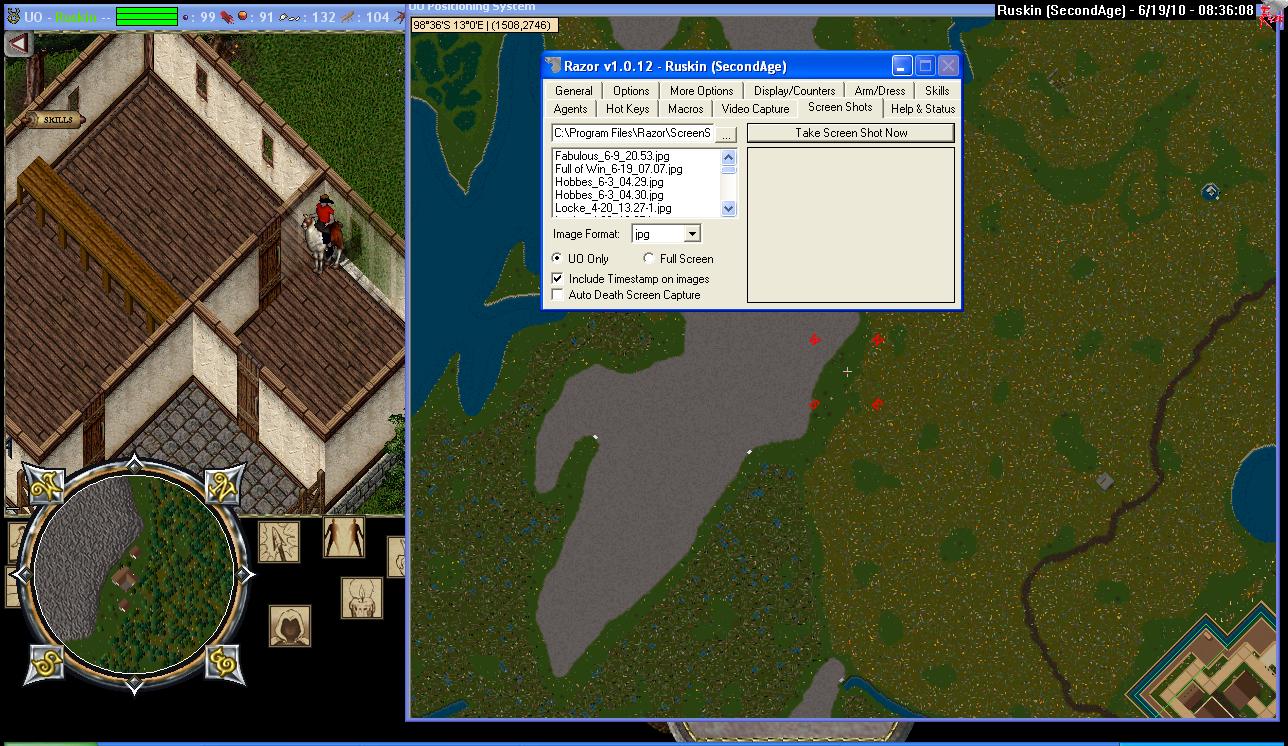Screen dimensions: 1288x746
Task: Open the Display/Counters tab
Action: (x=794, y=91)
